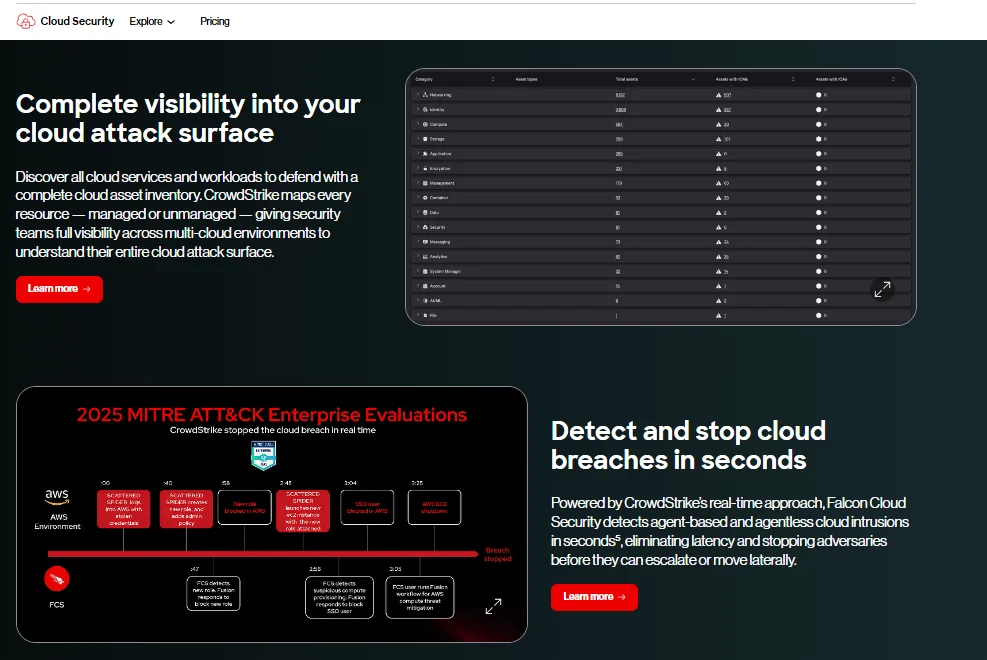
Task: Expand the Account category row
Action: (417, 286)
